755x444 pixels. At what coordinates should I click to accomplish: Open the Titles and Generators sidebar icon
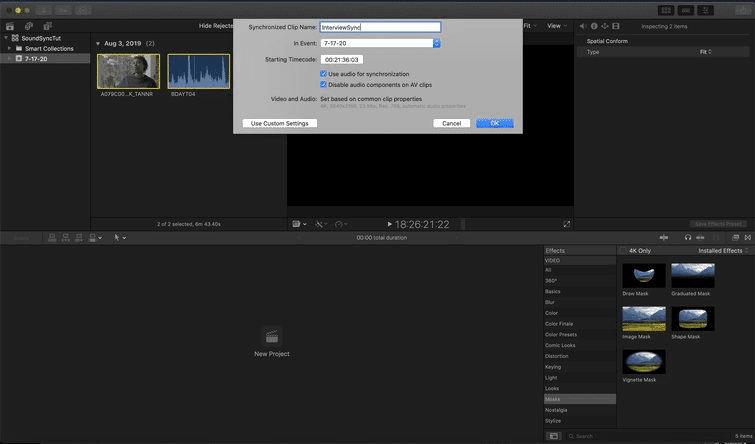coord(48,26)
